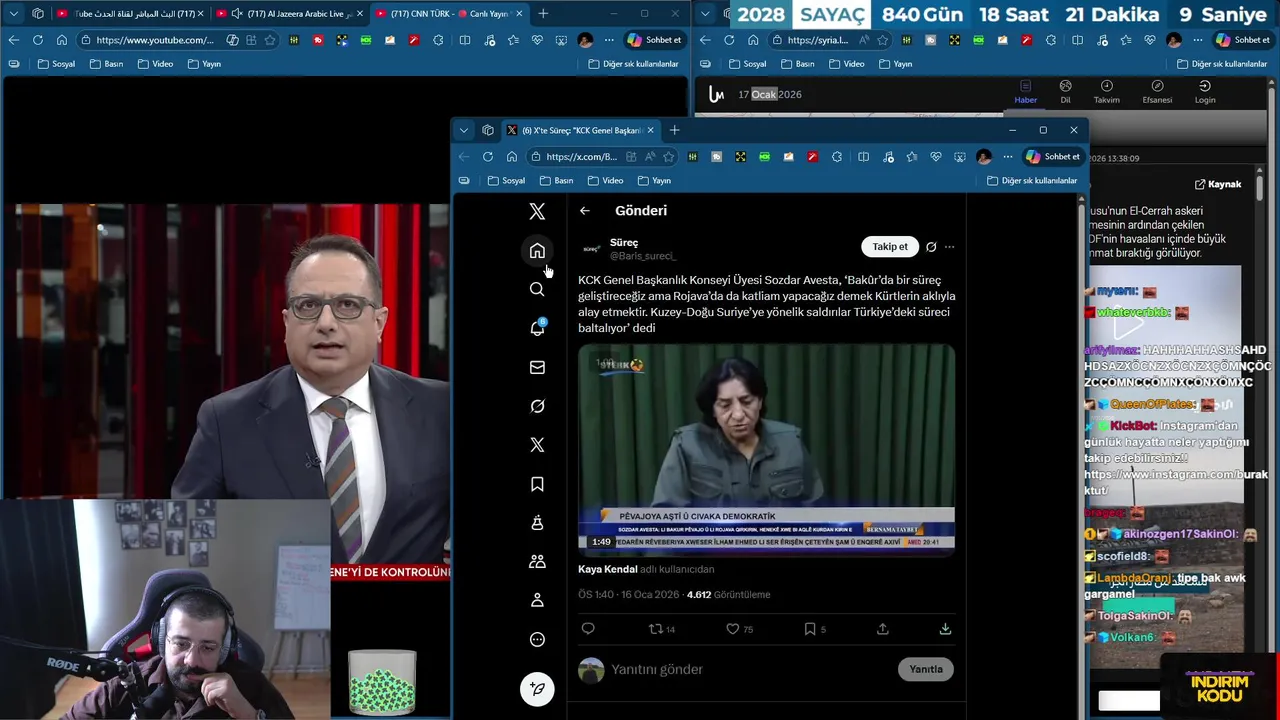The image size is (1280, 720).
Task: Open Grok explain icon beside Takip et
Action: pyautogui.click(x=931, y=247)
